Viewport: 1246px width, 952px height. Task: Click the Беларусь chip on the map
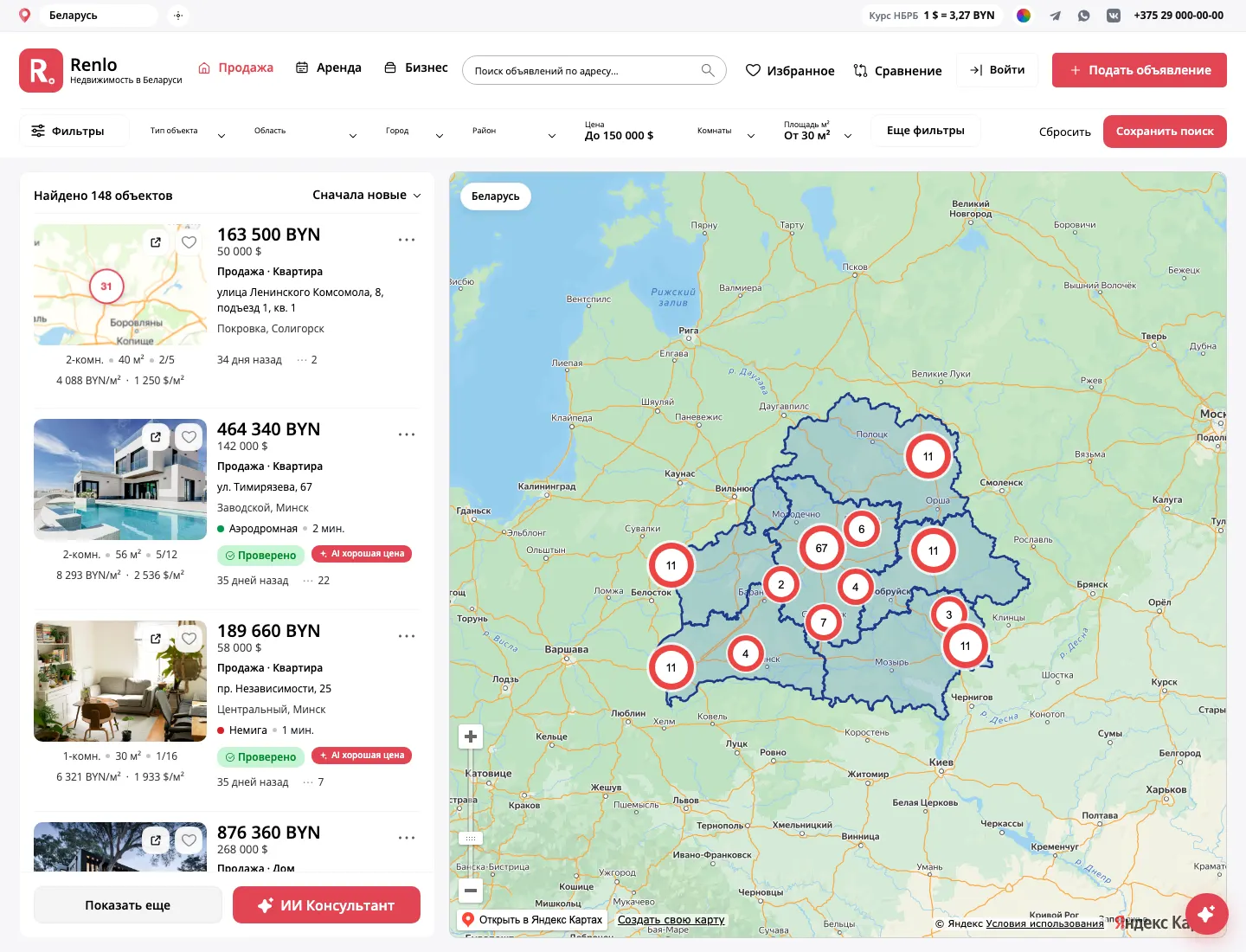496,196
